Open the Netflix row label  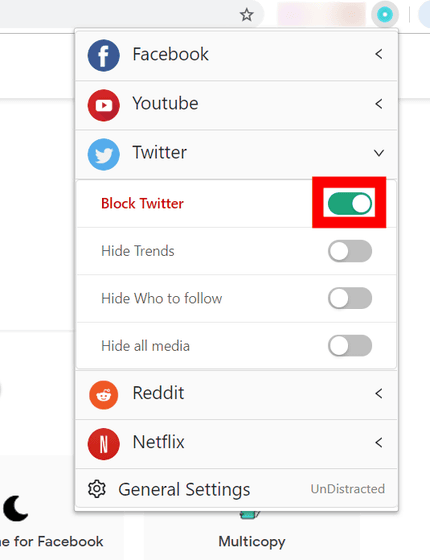tap(159, 442)
